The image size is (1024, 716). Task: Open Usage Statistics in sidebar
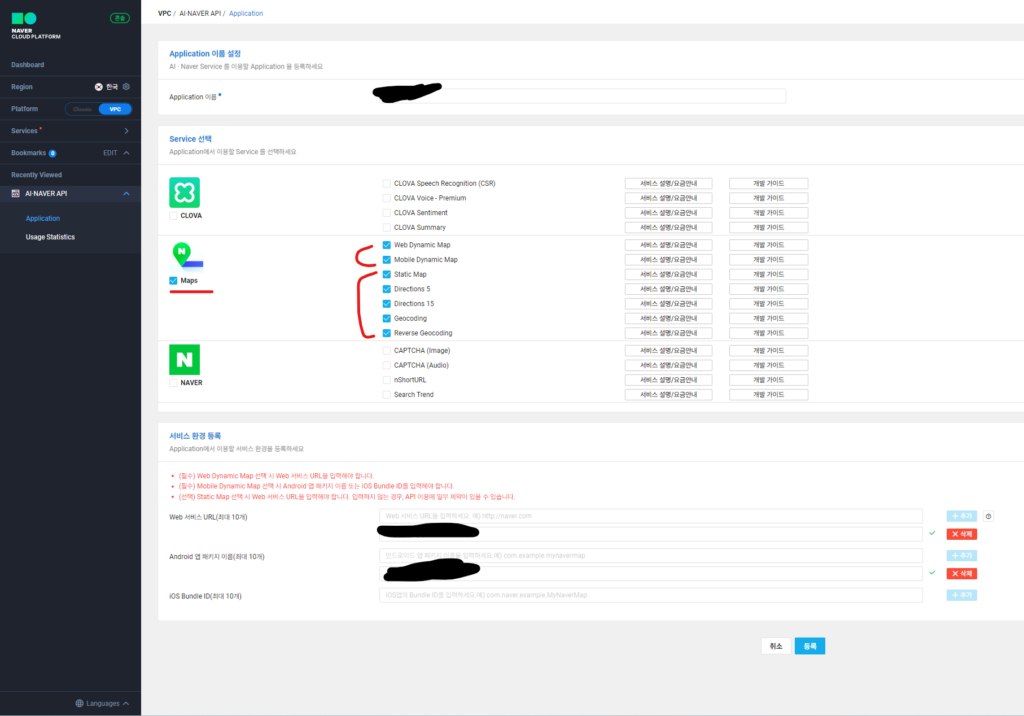click(x=50, y=237)
